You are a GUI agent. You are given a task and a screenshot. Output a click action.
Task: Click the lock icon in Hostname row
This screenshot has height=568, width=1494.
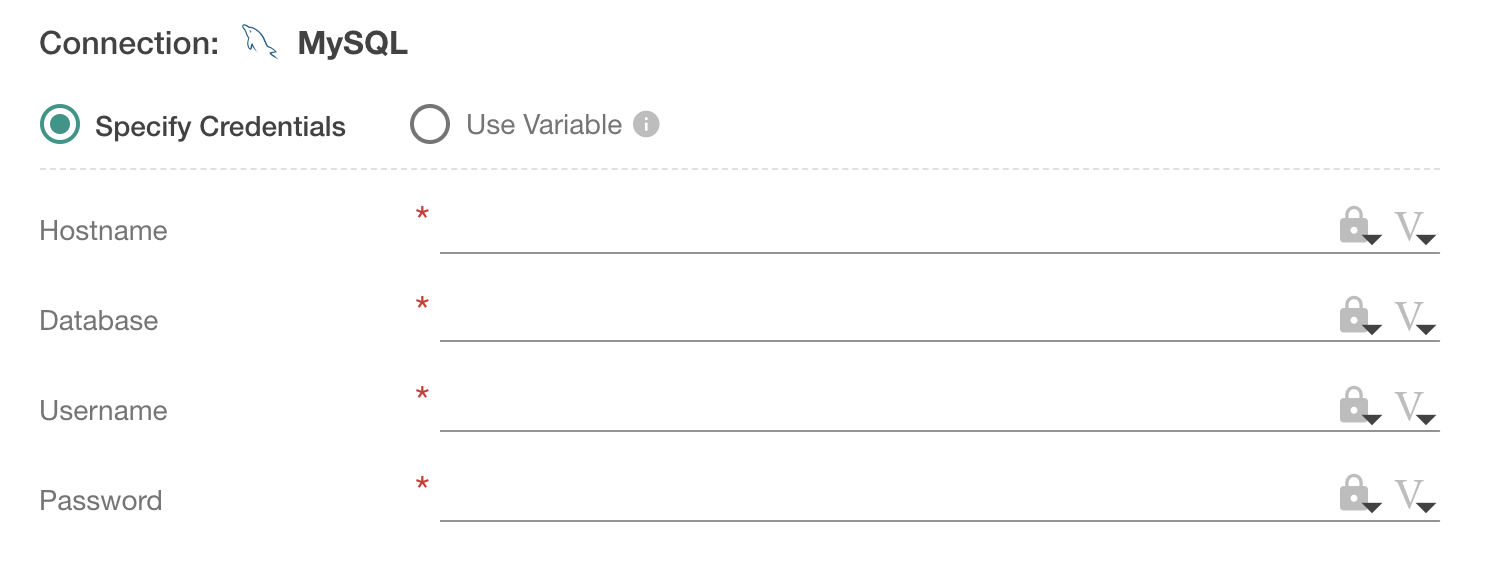(1356, 226)
